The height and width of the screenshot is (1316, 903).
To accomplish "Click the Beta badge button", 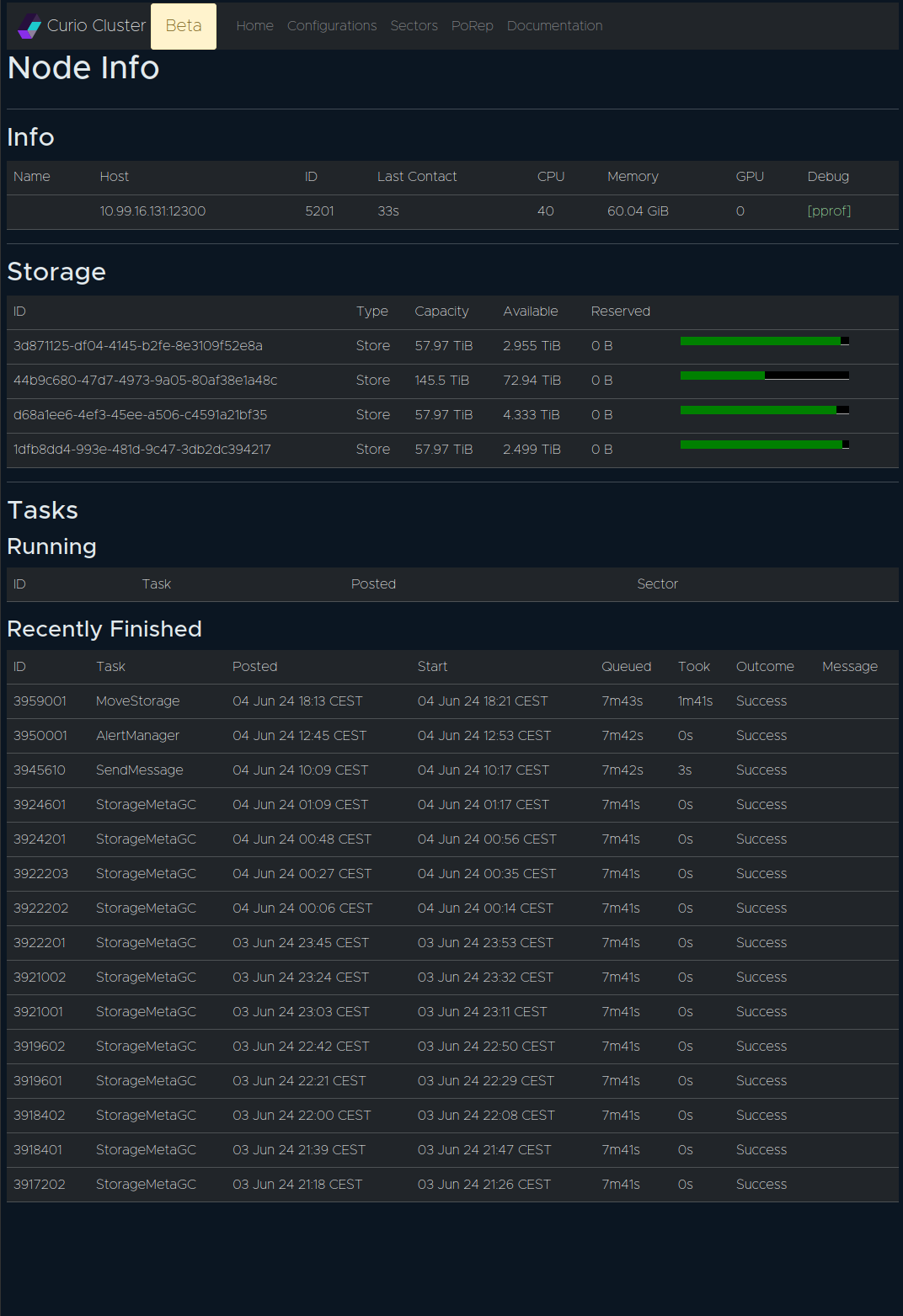I will coord(184,26).
